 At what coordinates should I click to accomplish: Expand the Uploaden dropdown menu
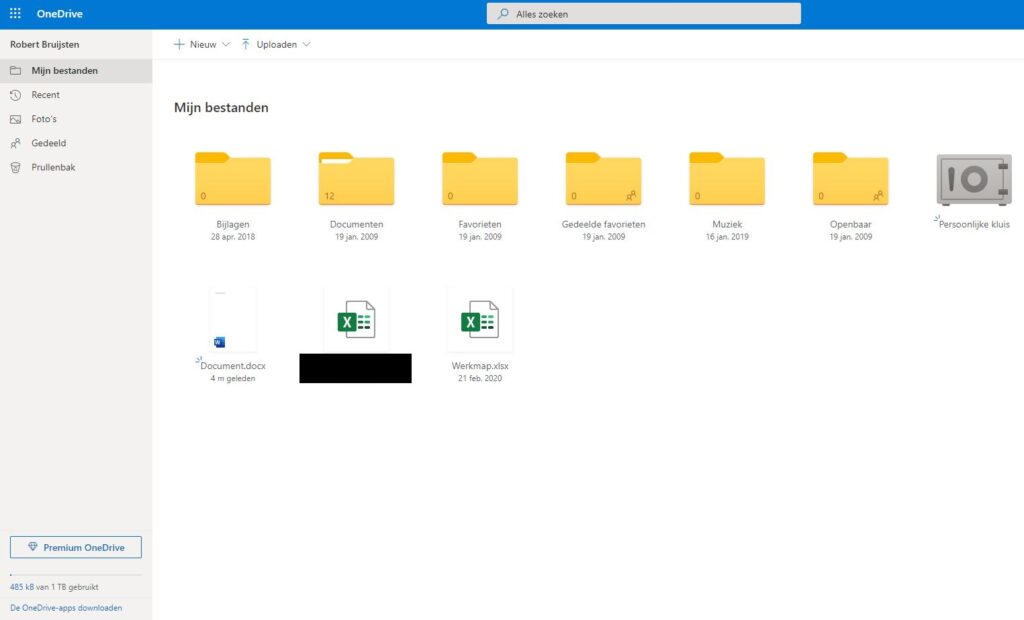coord(276,44)
